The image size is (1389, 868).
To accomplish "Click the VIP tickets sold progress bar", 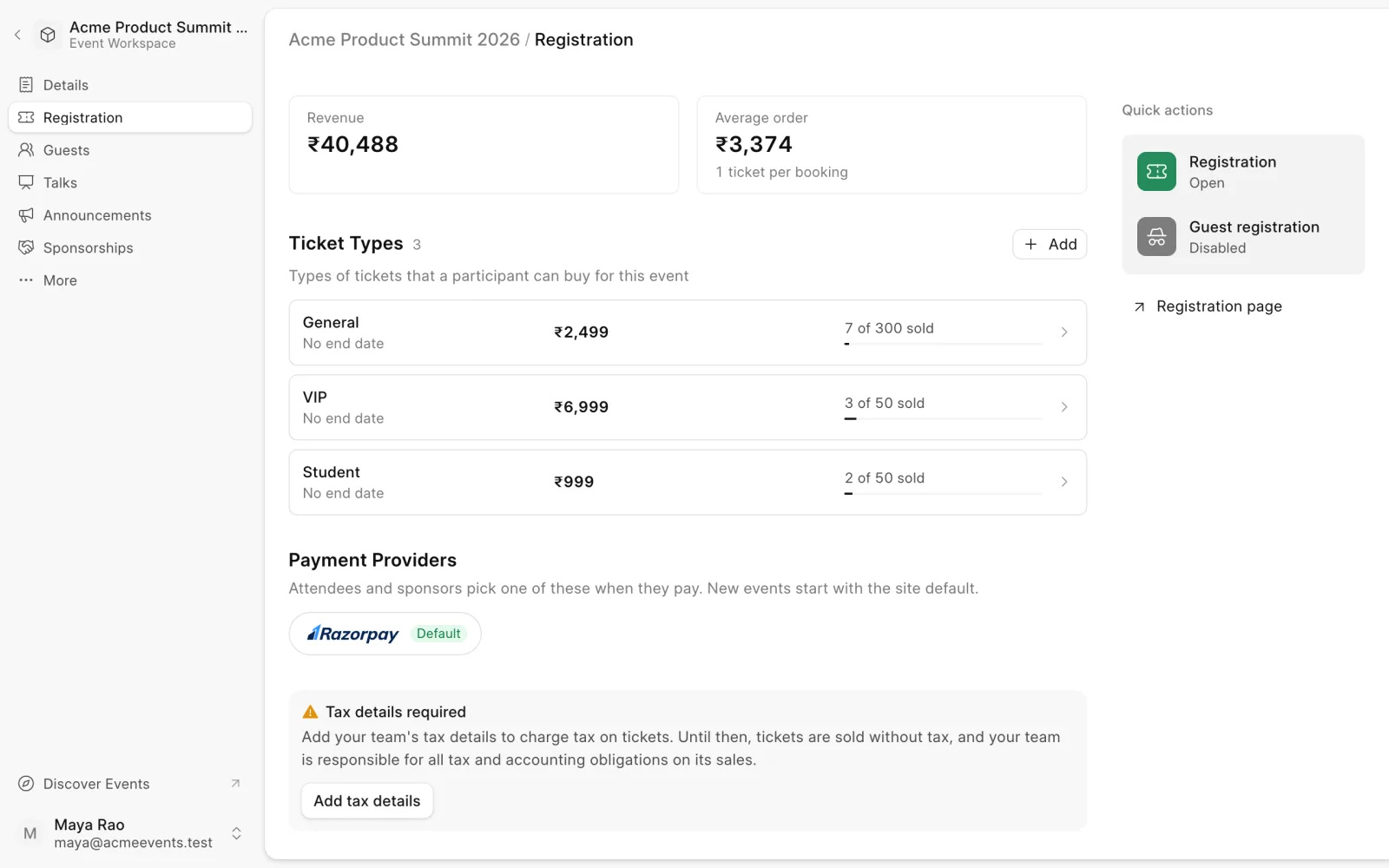I will pos(943,419).
